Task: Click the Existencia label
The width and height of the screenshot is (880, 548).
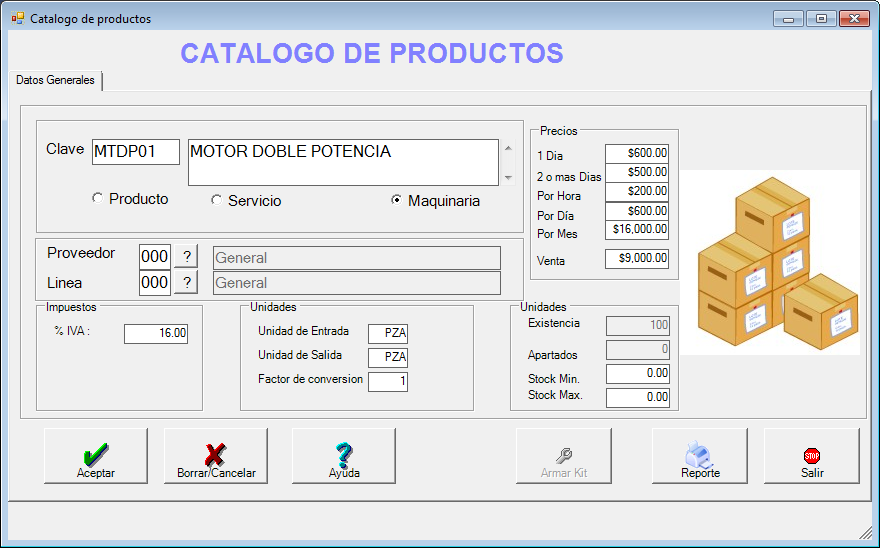Action: [x=554, y=323]
